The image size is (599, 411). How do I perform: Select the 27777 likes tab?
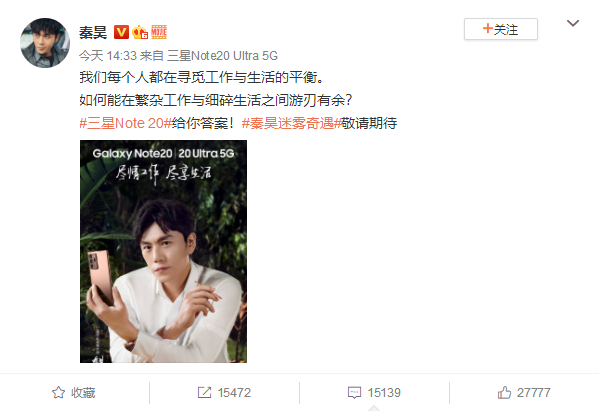[524, 393]
